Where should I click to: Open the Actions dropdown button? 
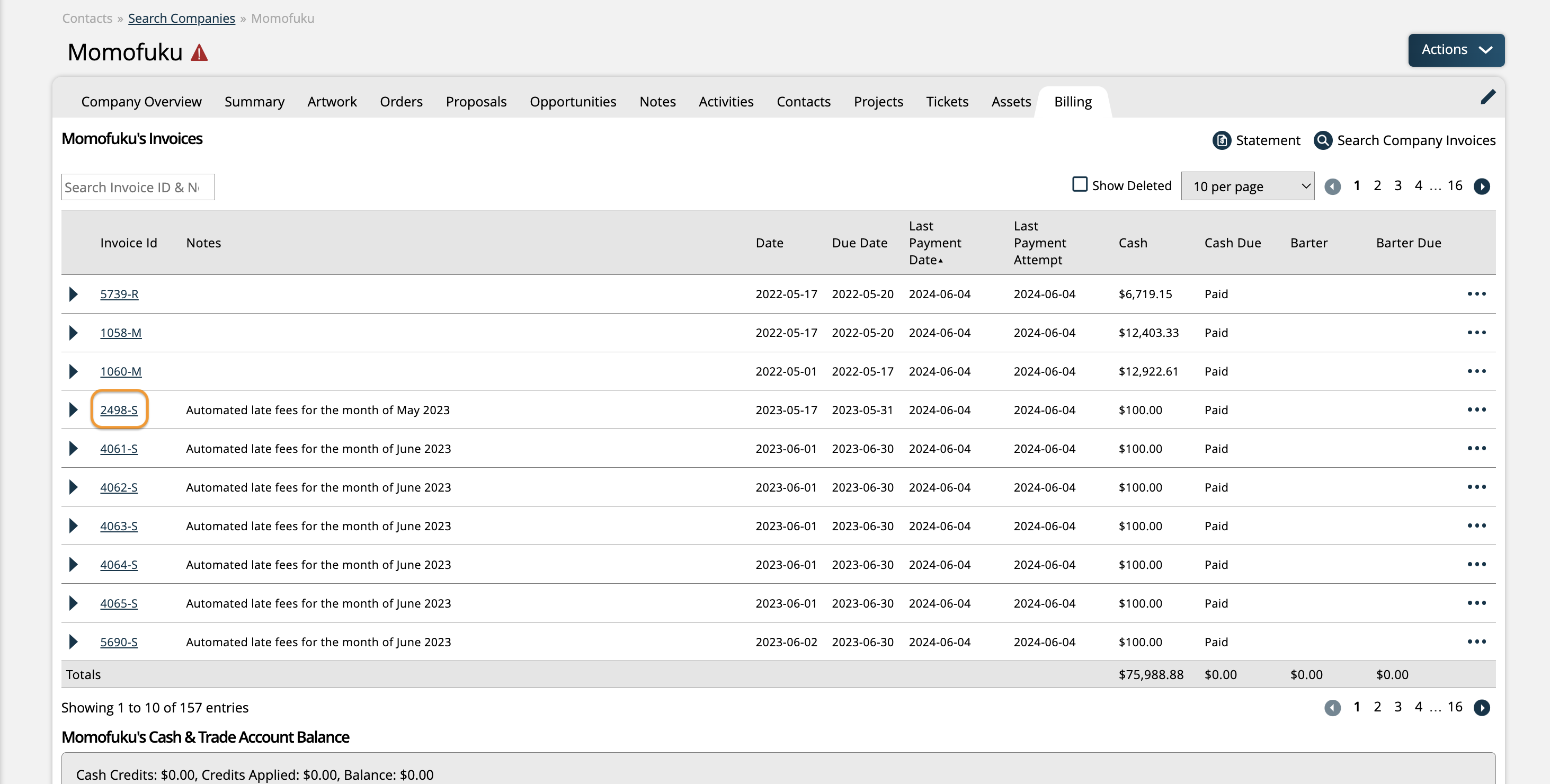coord(1456,50)
